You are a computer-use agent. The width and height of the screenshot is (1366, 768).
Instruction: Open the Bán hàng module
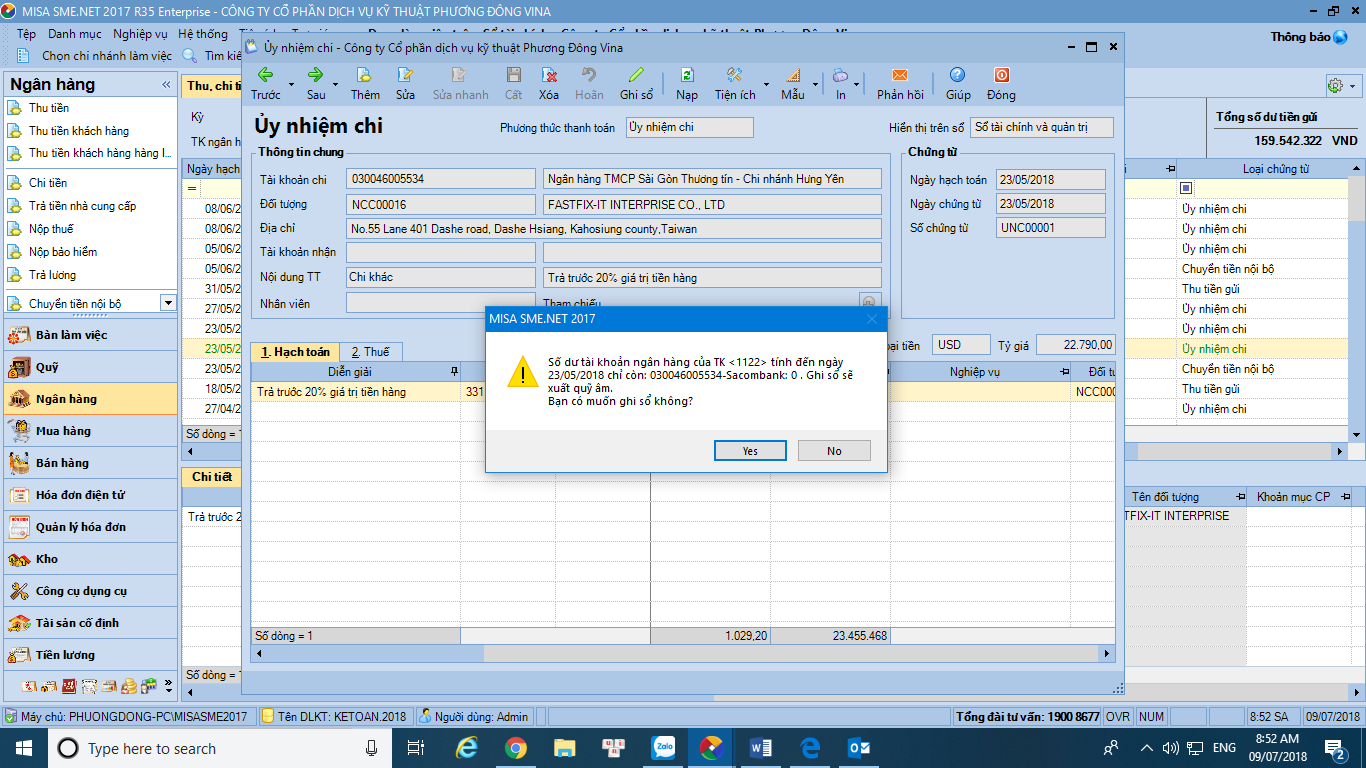point(91,463)
